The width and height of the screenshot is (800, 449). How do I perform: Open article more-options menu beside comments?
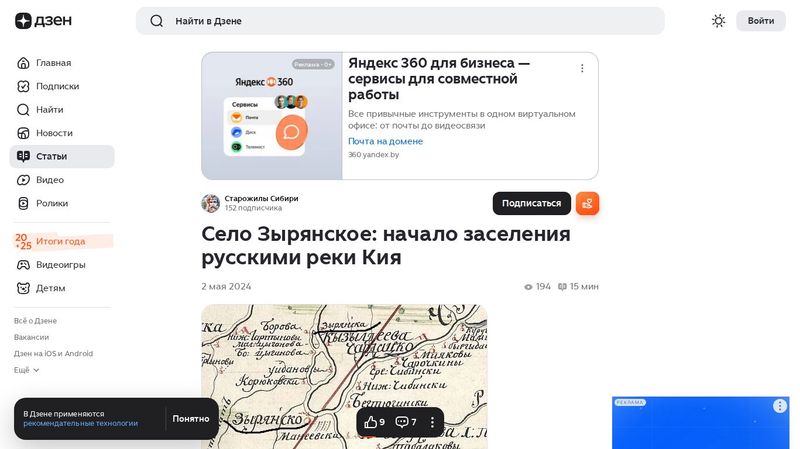point(432,422)
